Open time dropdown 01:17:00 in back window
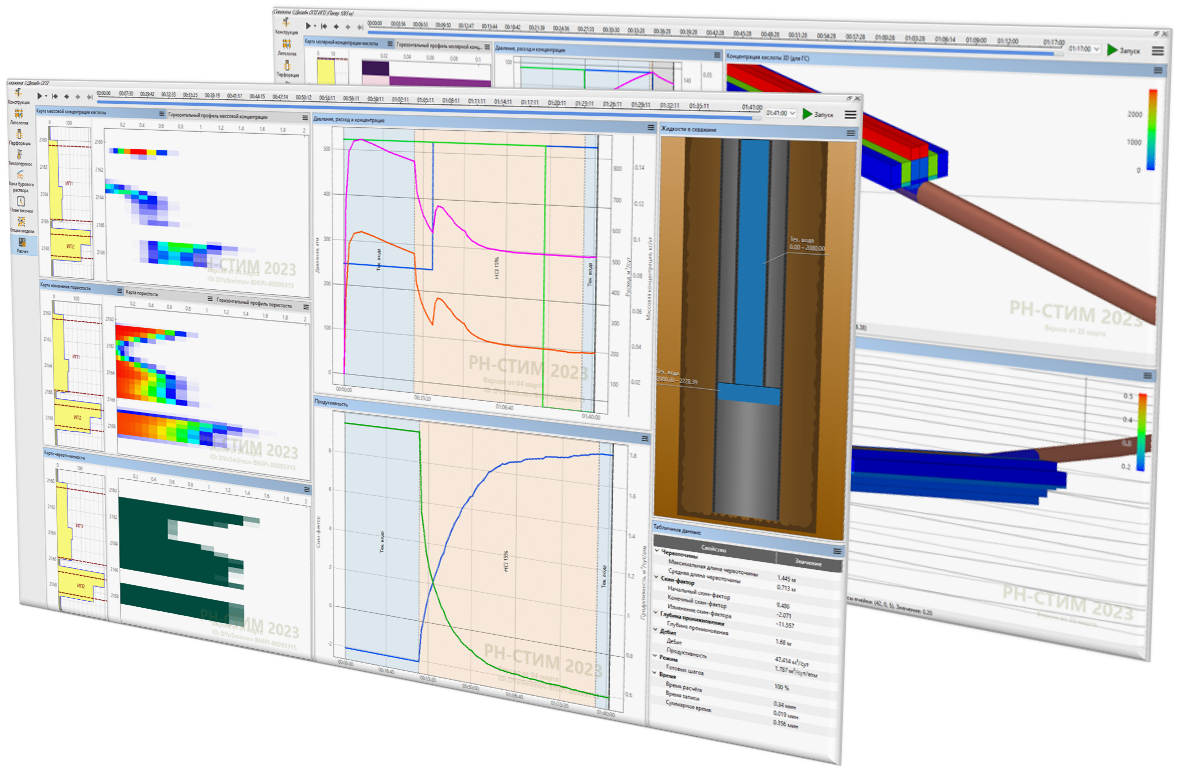The image size is (1178, 773). (1084, 48)
